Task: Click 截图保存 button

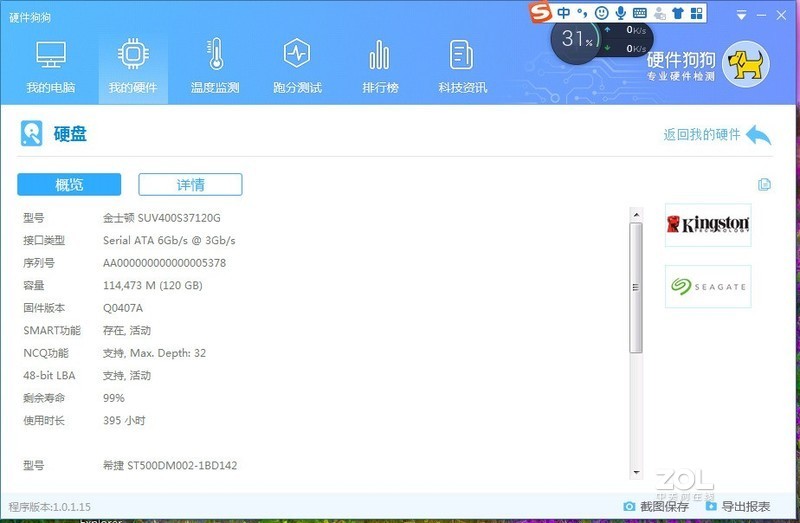Action: [x=656, y=506]
